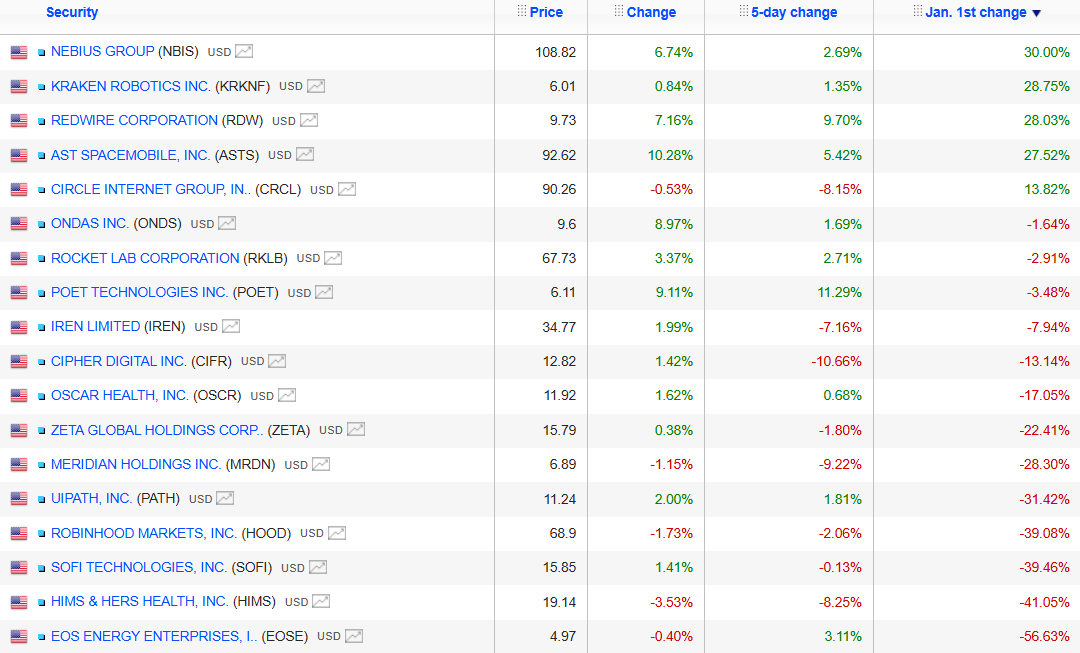
Task: Select price value 108.82 for NBIS
Action: click(x=555, y=52)
